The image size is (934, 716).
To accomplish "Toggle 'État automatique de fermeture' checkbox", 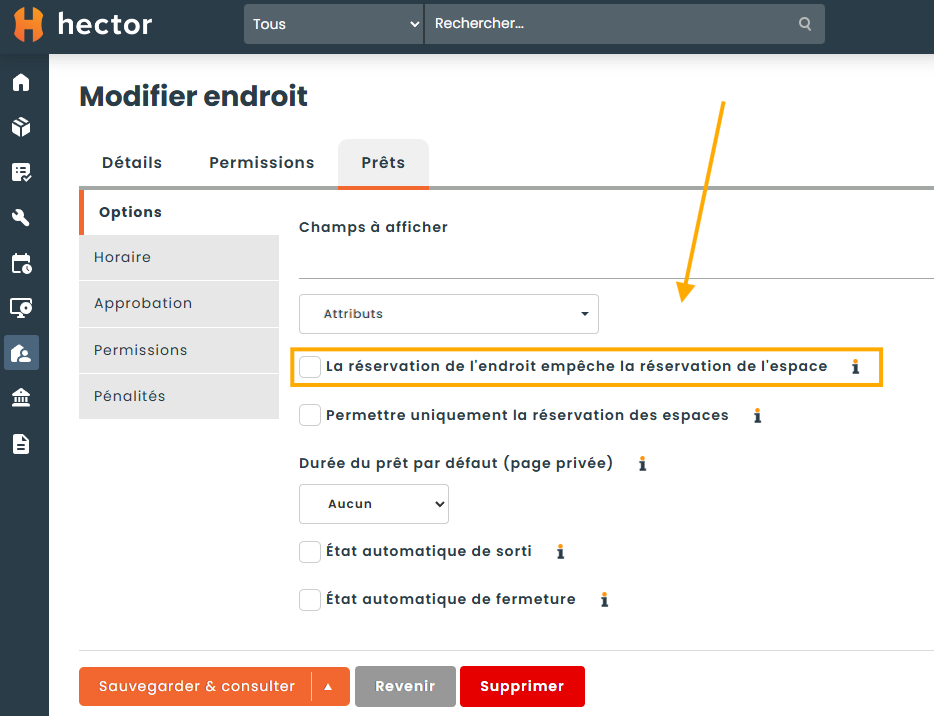I will point(310,600).
